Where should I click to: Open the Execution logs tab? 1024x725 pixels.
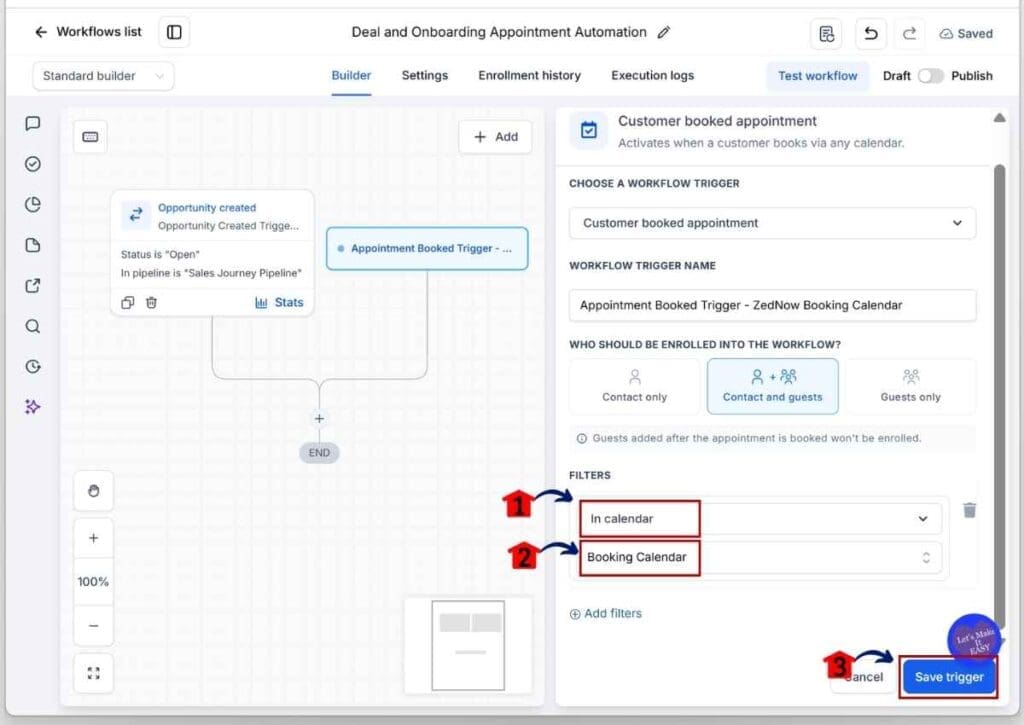point(652,75)
